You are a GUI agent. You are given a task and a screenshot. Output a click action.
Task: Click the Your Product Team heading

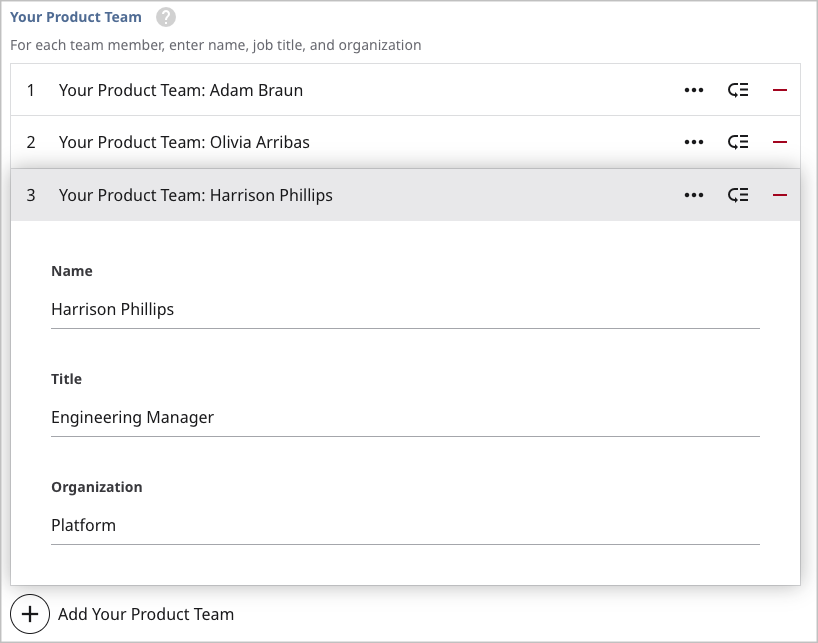[x=76, y=17]
